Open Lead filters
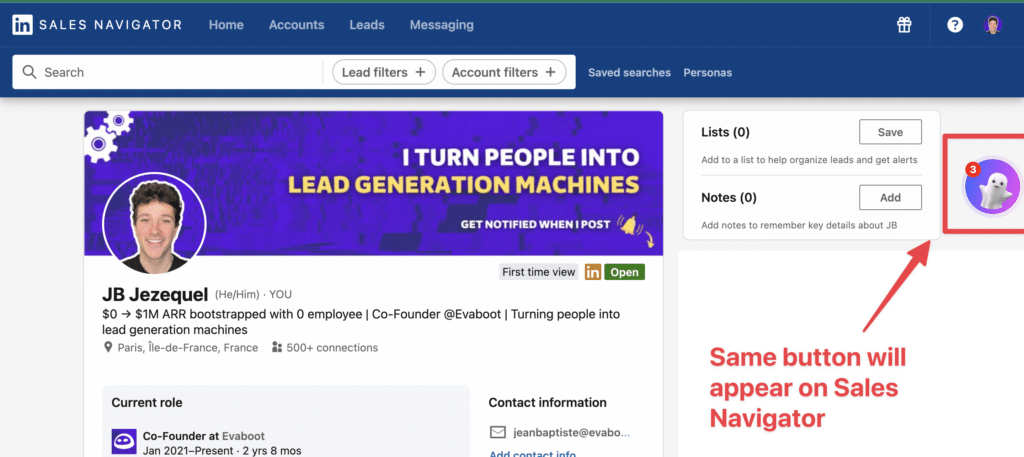The image size is (1024, 457). coord(384,72)
